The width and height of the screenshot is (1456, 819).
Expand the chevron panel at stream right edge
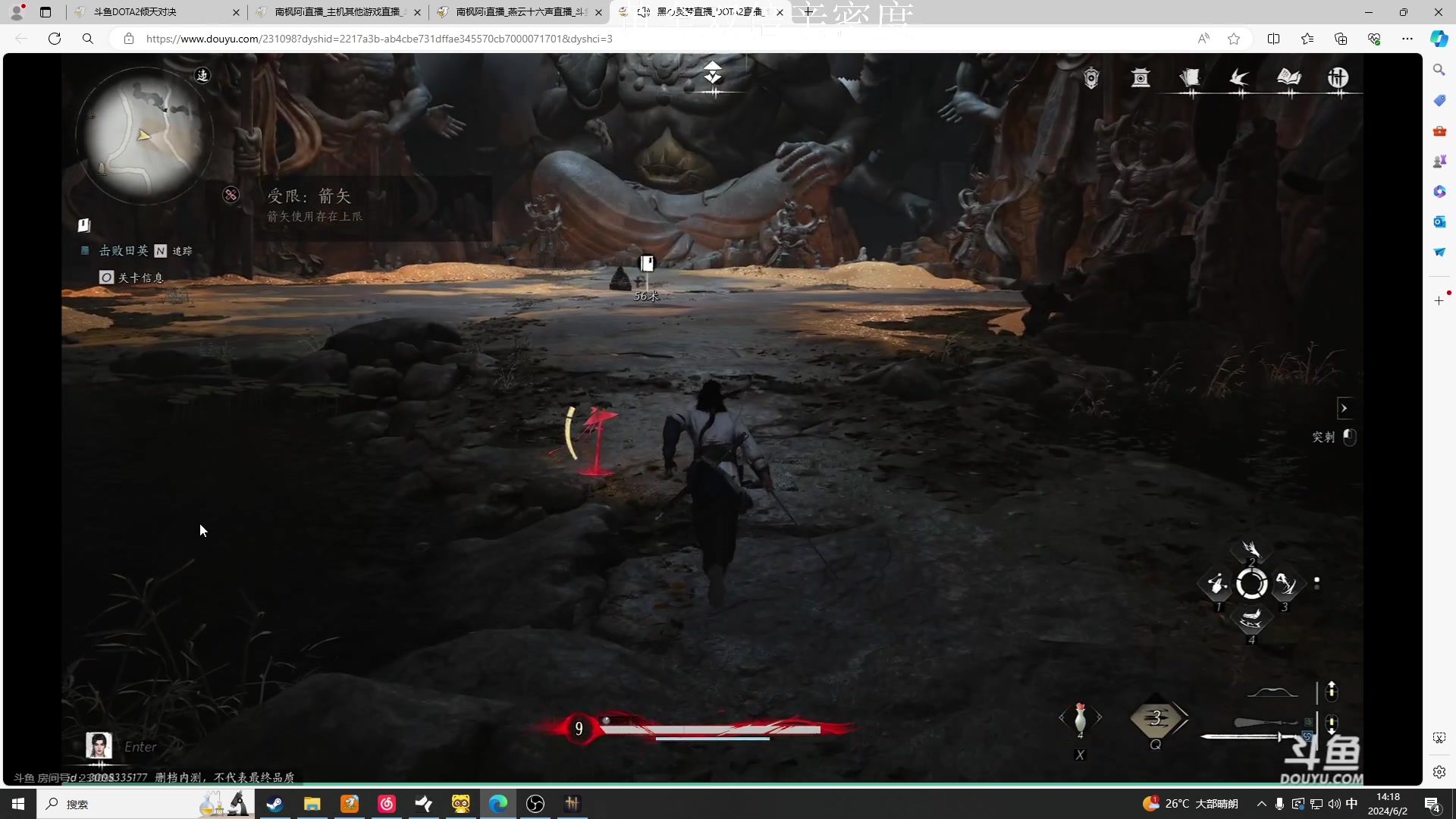tap(1344, 408)
